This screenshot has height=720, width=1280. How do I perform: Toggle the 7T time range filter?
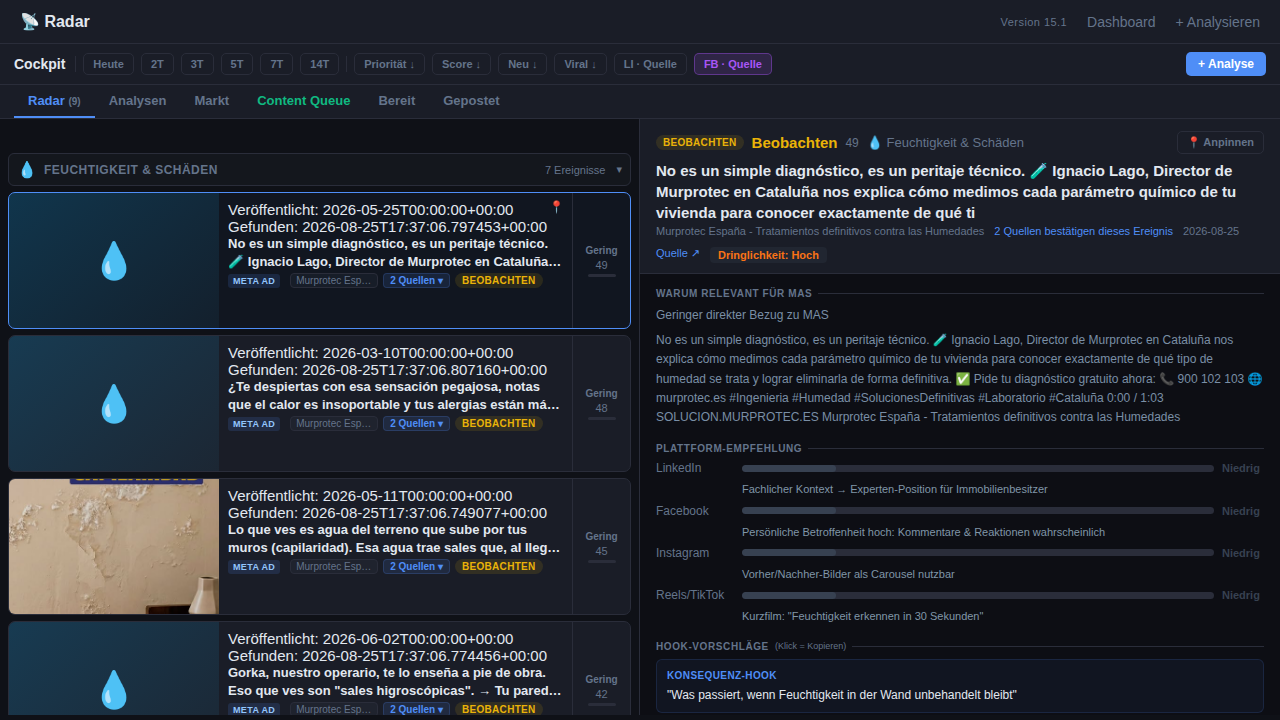pyautogui.click(x=277, y=64)
